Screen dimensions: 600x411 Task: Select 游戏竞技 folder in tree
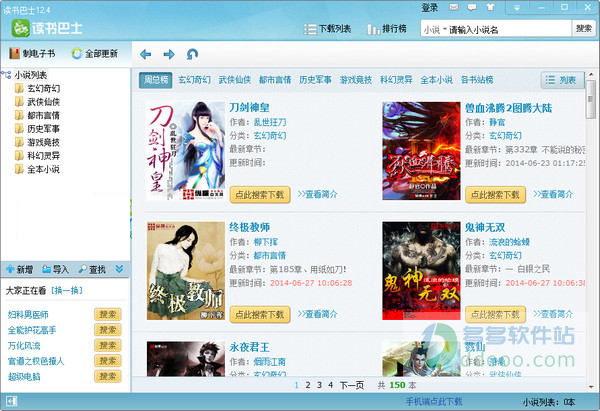(38, 142)
